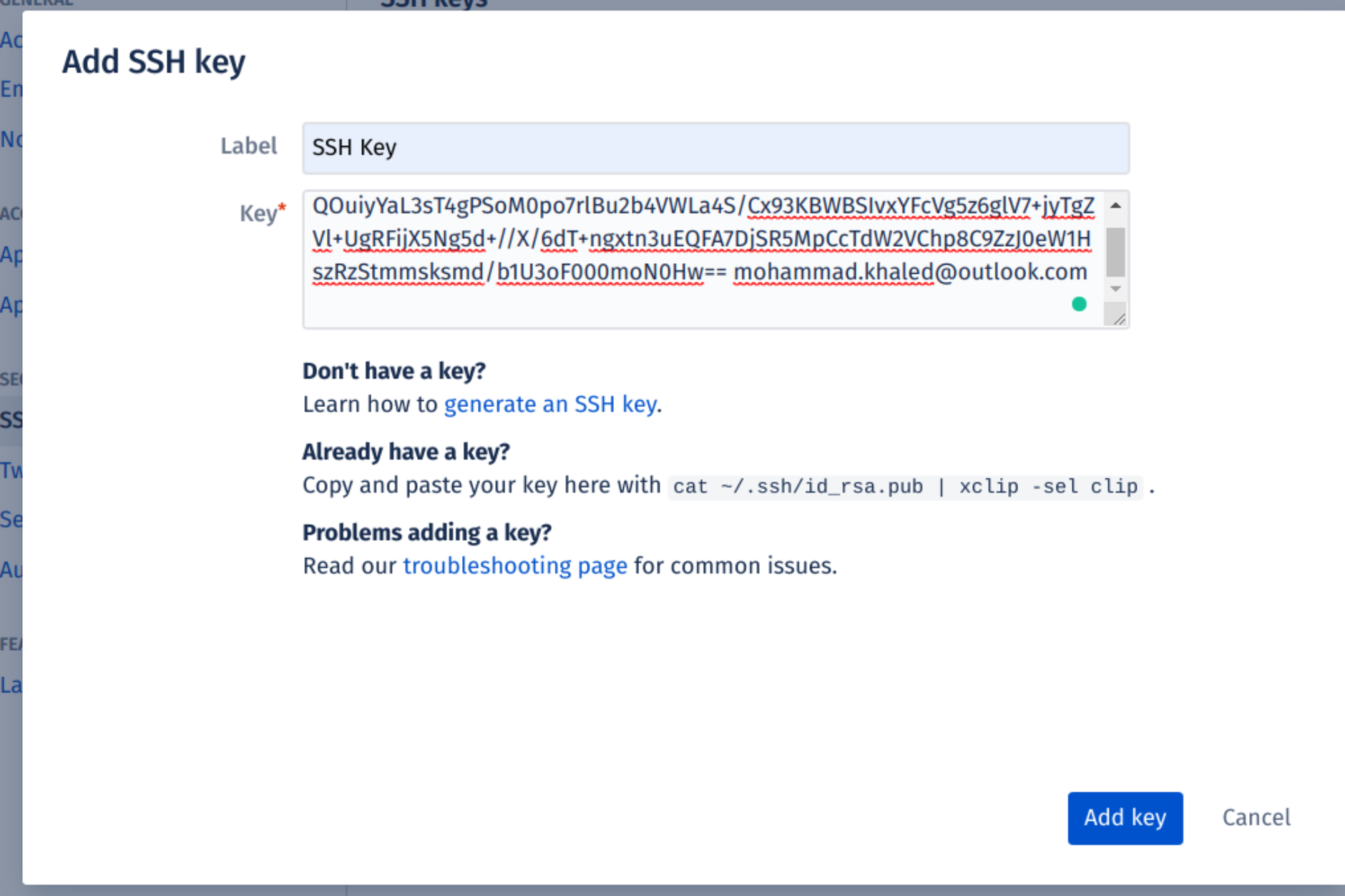Select the SSH keys sidebar entry
The height and width of the screenshot is (896, 1345).
[11, 420]
